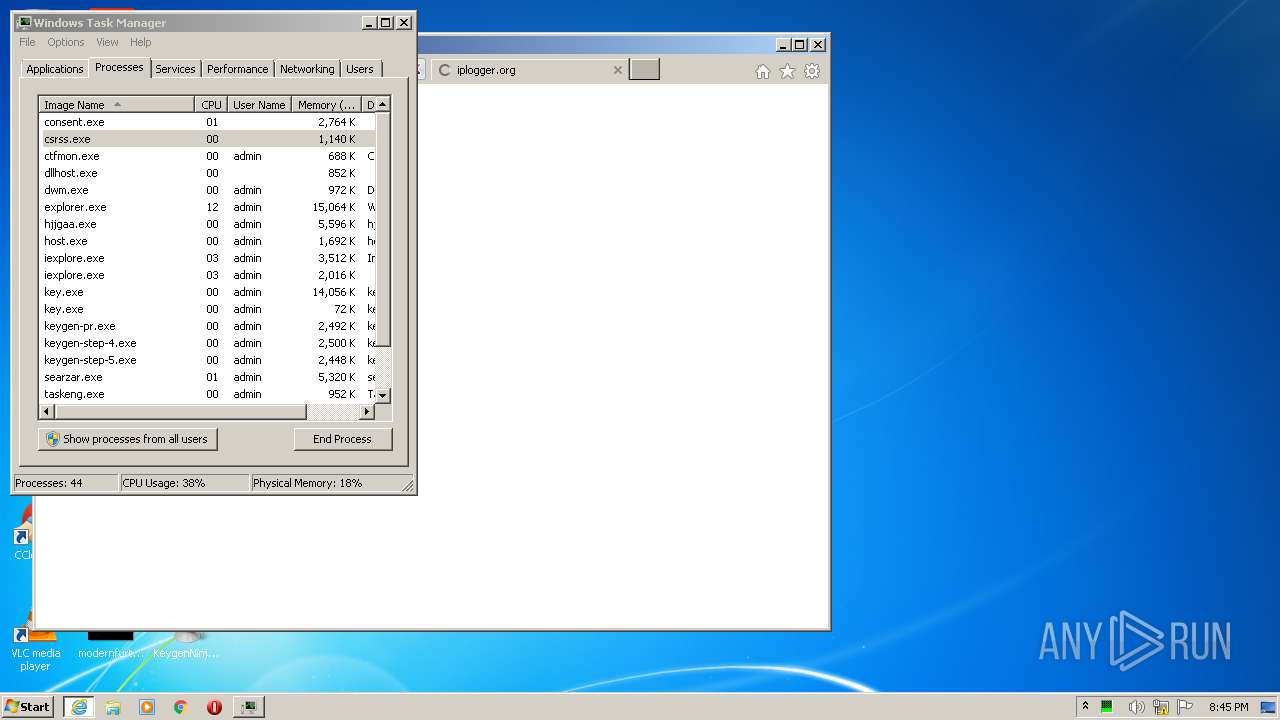The height and width of the screenshot is (720, 1280).
Task: Open Internet Explorer Favorites star icon
Action: (787, 71)
